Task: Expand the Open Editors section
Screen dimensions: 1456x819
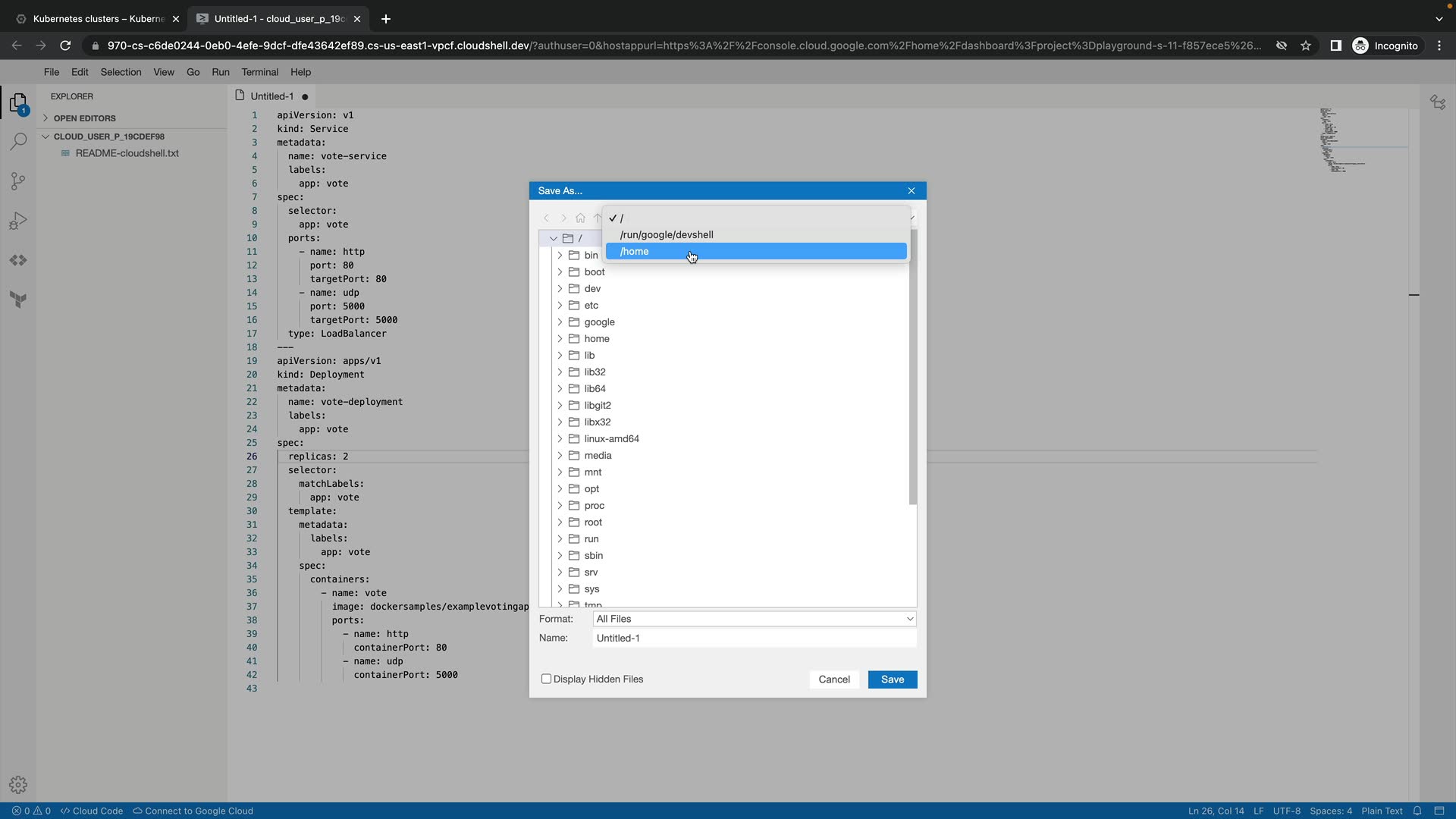Action: click(x=84, y=118)
